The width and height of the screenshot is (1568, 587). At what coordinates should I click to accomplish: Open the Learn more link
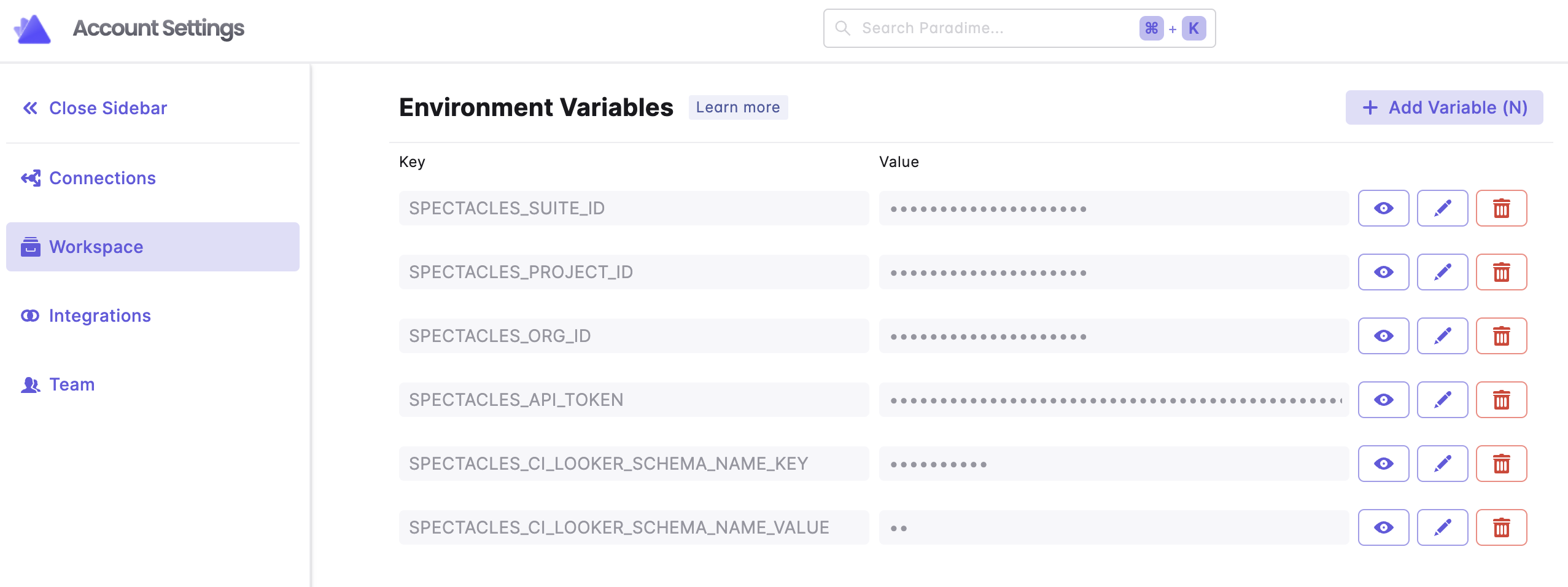click(737, 107)
